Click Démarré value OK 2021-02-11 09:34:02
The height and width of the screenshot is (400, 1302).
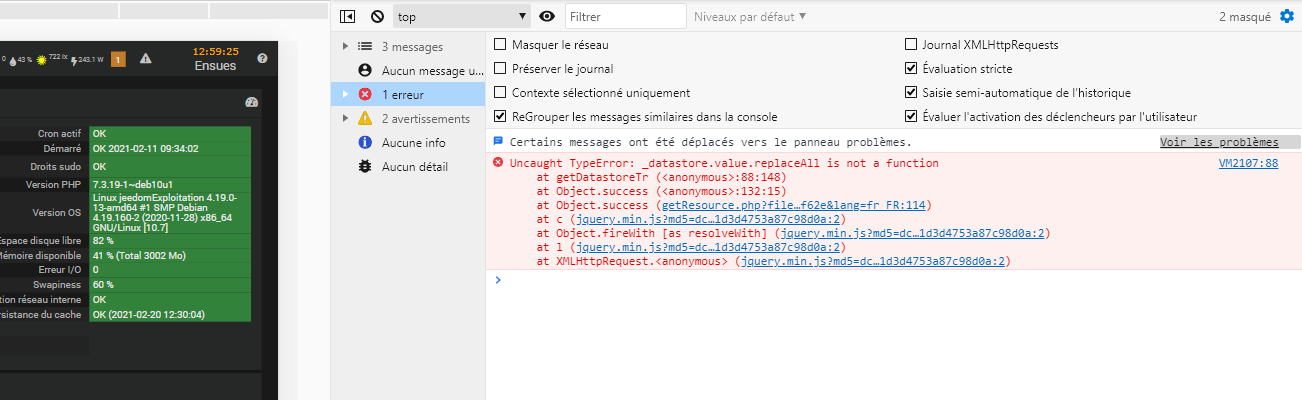(170, 149)
